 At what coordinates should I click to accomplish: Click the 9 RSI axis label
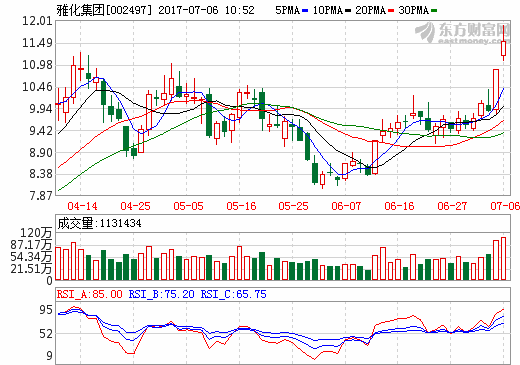[x=49, y=356]
